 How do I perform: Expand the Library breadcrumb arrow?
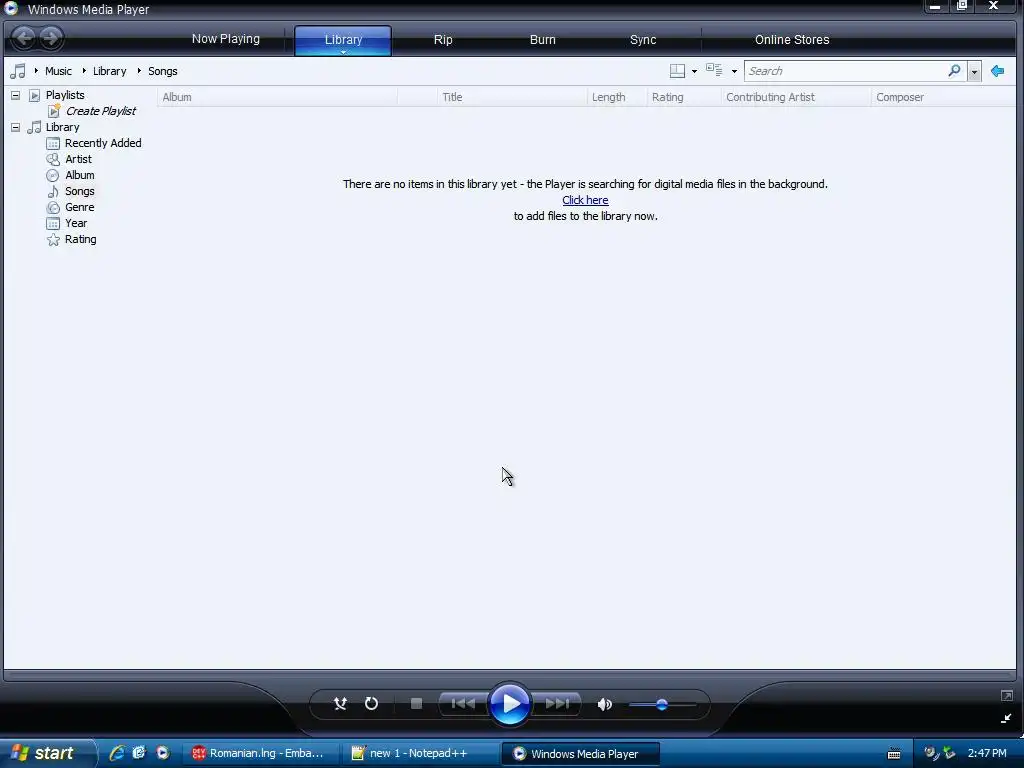coord(84,71)
